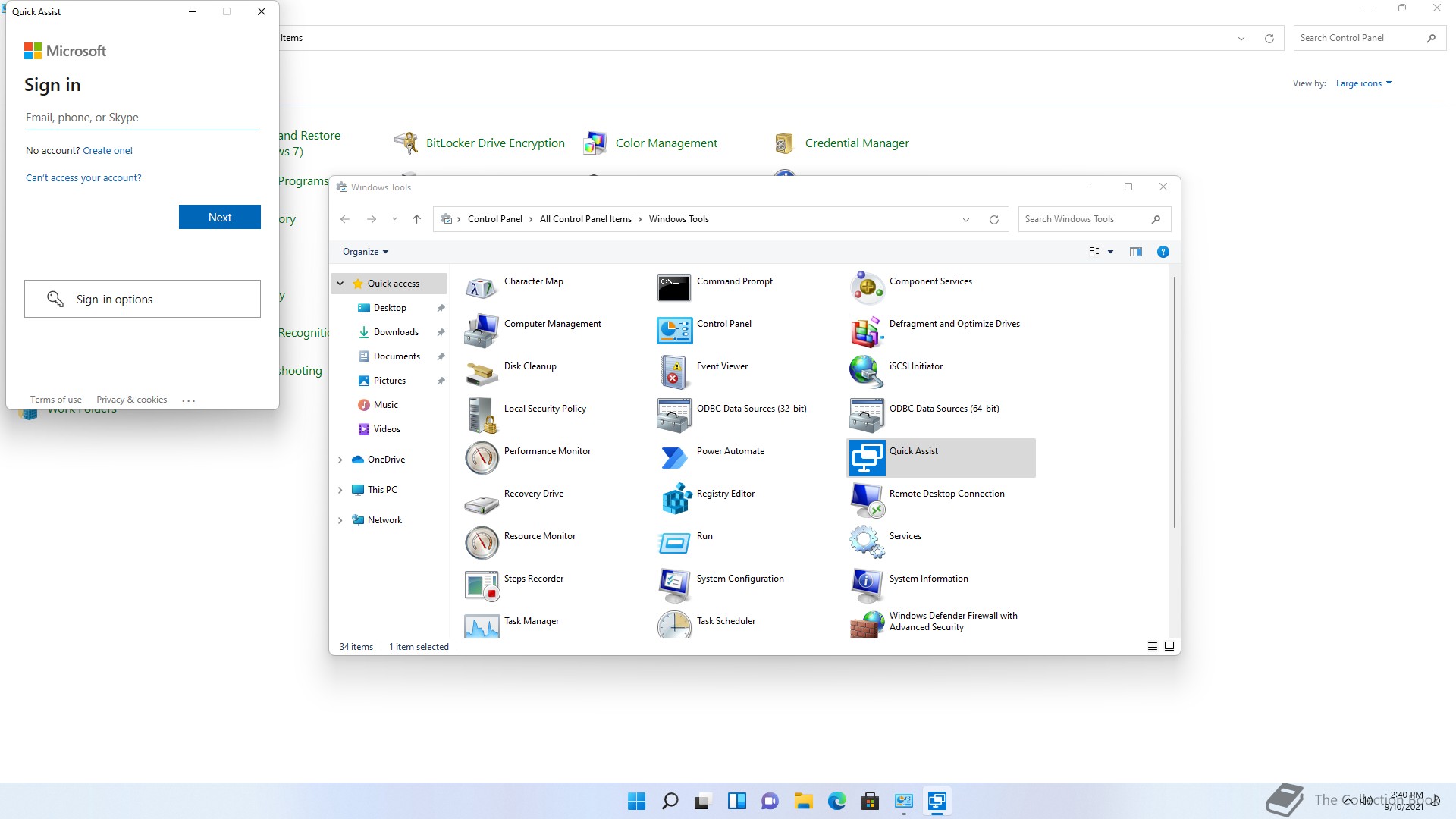
Task: Open System Configuration icon
Action: click(674, 585)
